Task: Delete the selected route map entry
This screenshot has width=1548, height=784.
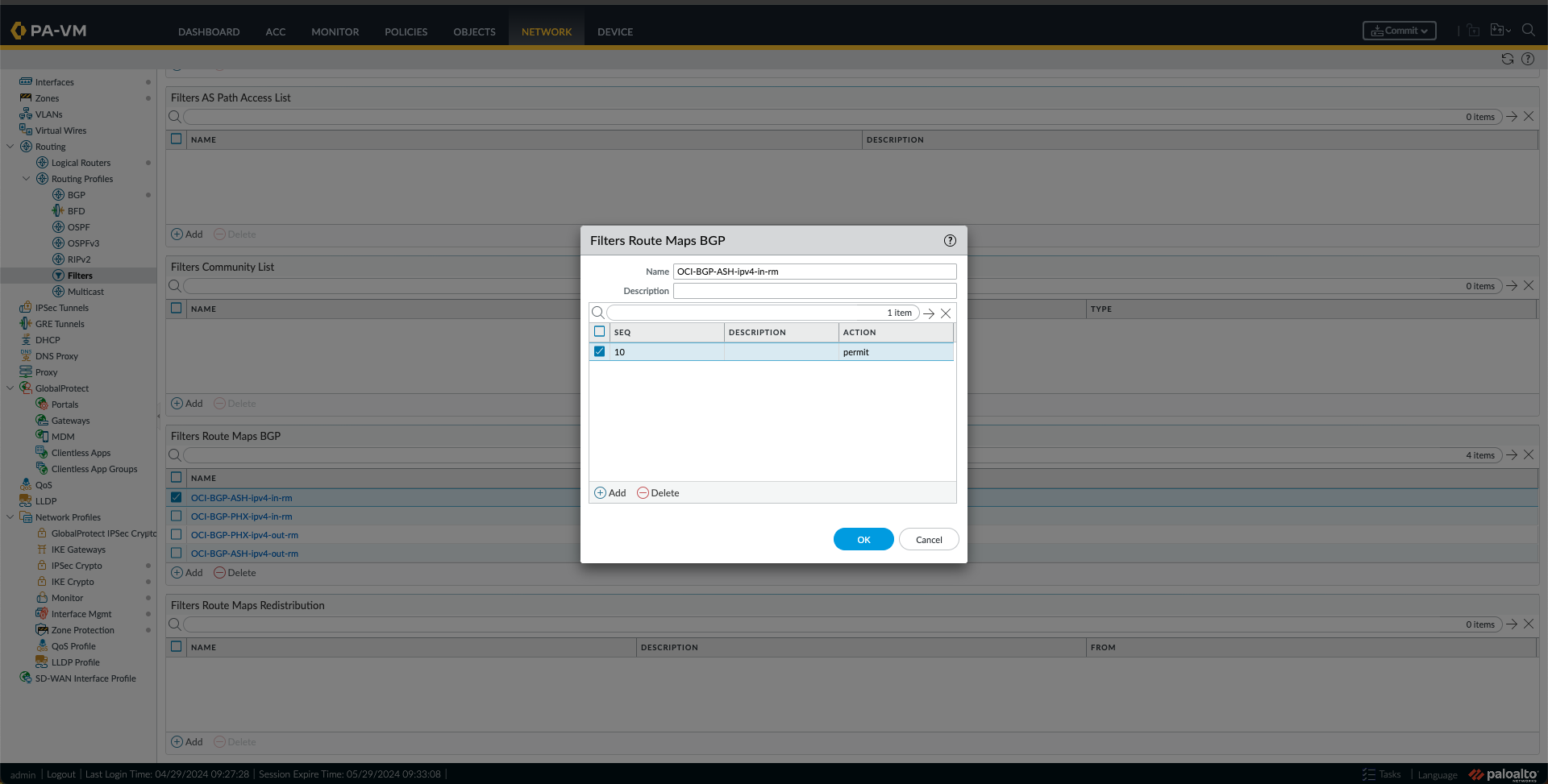Action: coord(657,493)
